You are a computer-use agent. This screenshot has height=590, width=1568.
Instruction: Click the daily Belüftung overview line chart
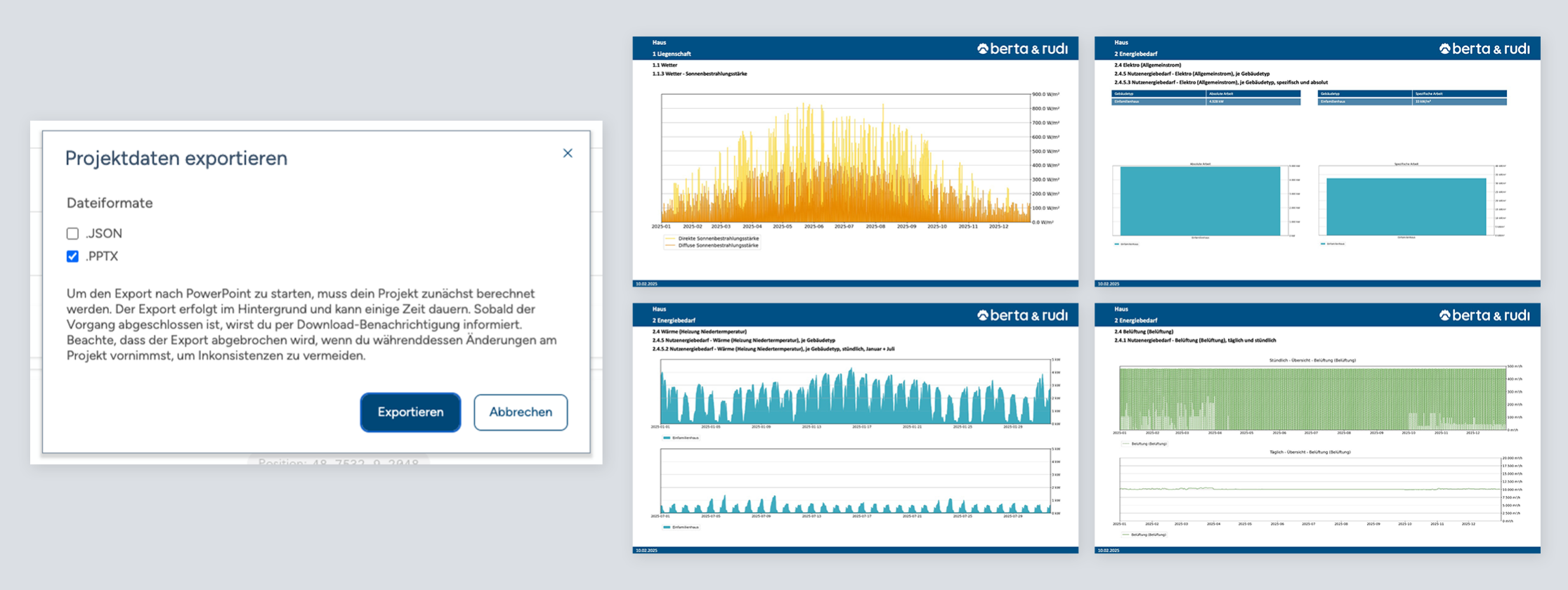[x=1309, y=489]
